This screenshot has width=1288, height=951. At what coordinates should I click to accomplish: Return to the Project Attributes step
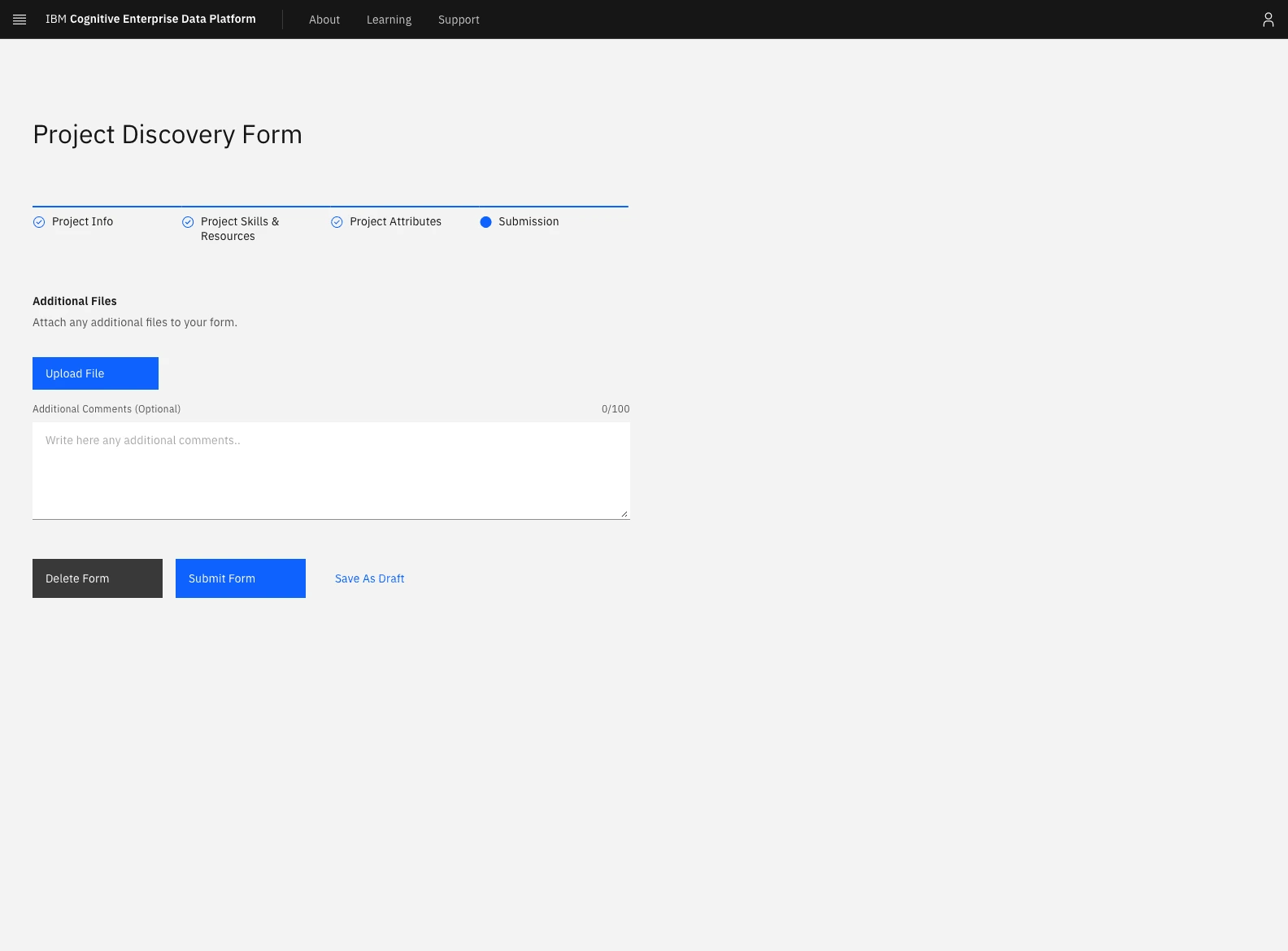pos(395,221)
